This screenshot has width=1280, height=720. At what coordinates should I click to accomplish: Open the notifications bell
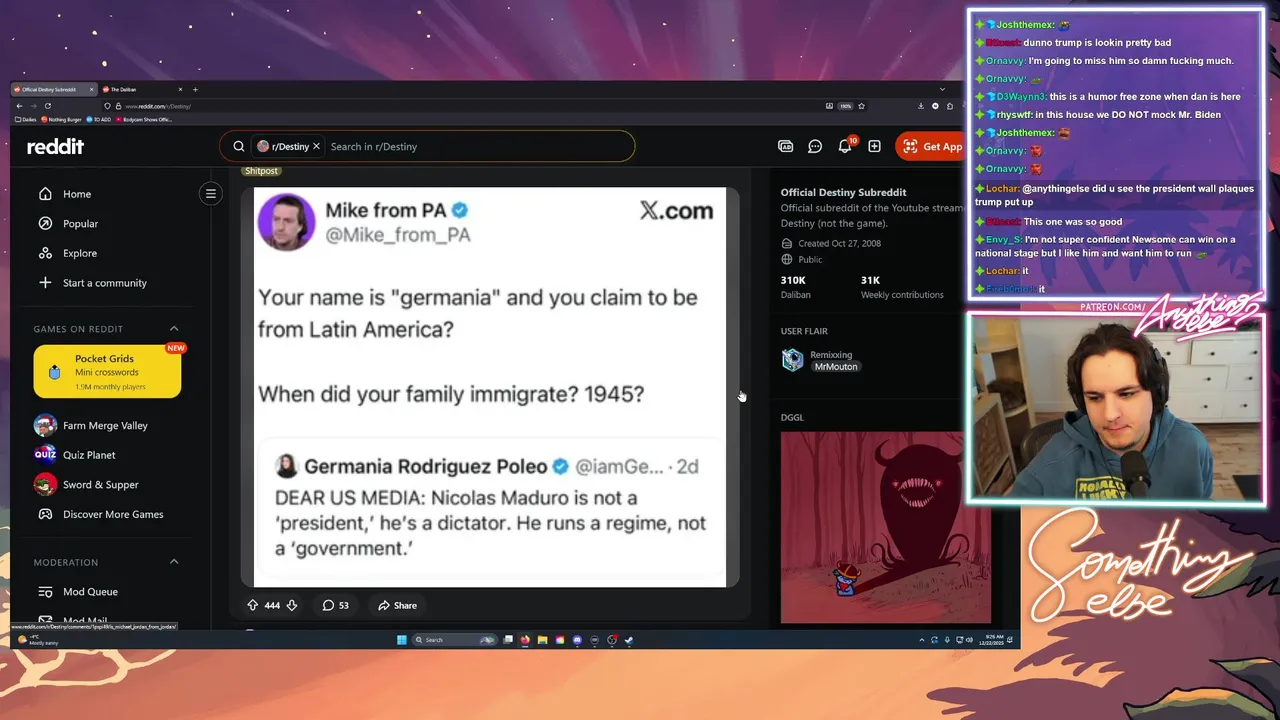point(845,146)
